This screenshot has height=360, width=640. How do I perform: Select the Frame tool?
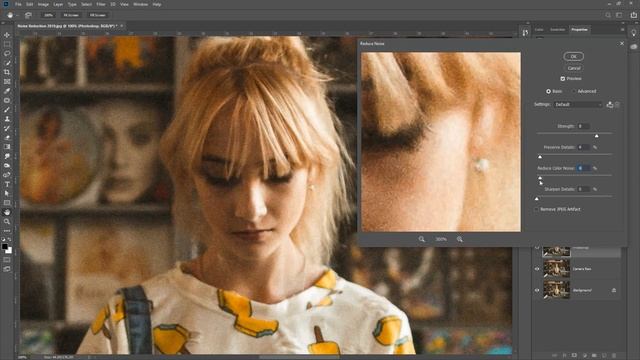tap(7, 82)
